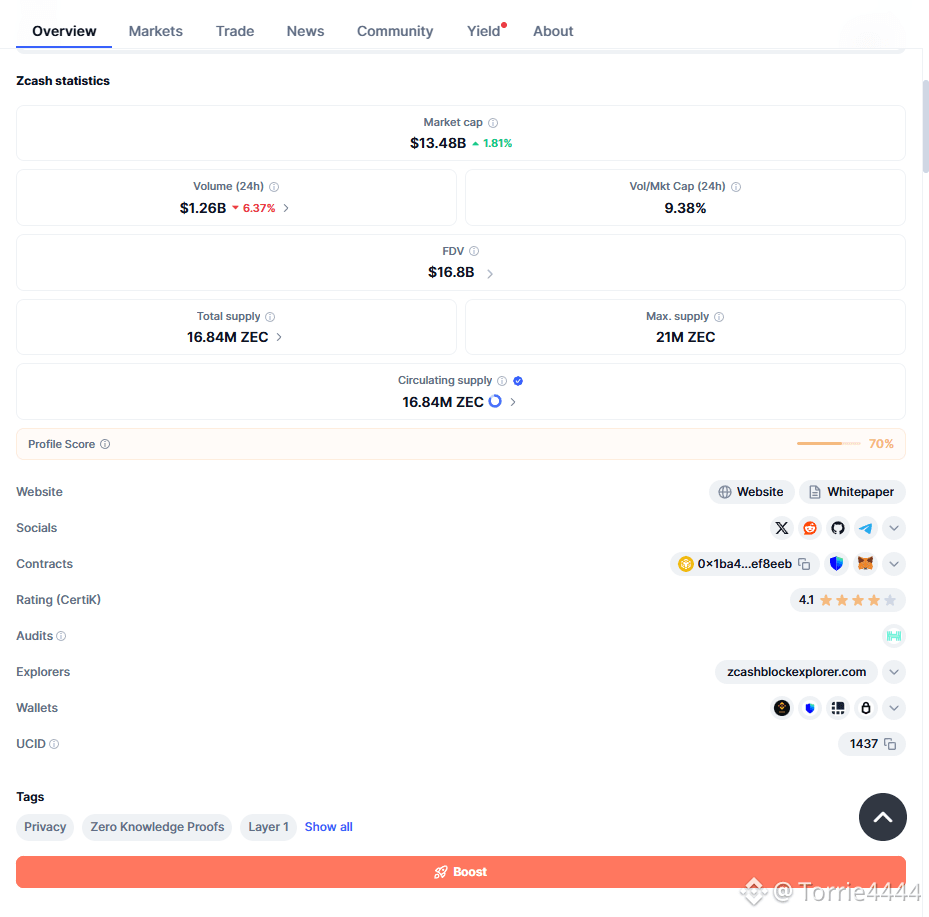The image size is (929, 917).
Task: Open the Telegram social link
Action: pos(866,528)
